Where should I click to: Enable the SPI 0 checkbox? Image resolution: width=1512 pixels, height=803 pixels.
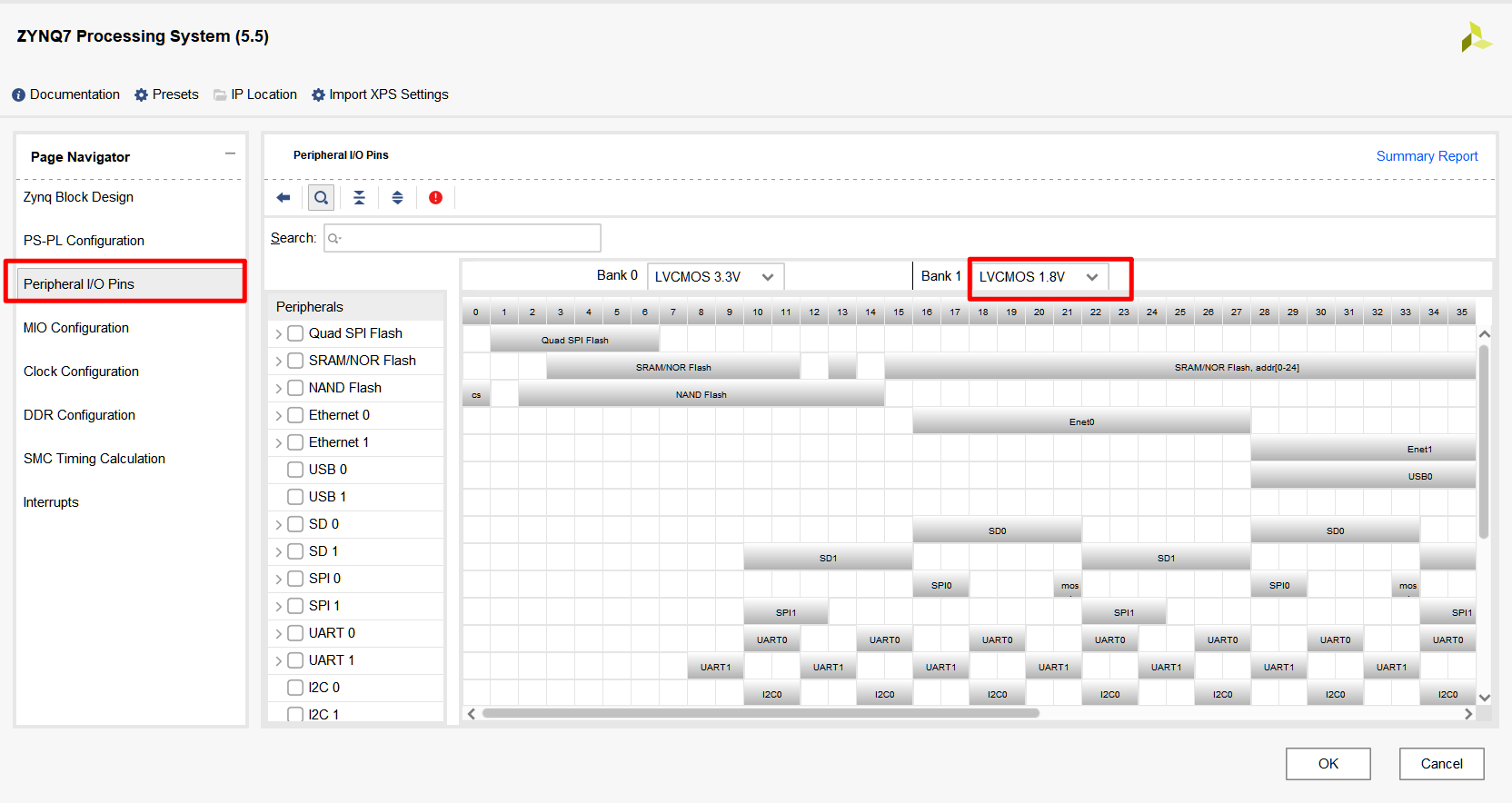[x=295, y=579]
